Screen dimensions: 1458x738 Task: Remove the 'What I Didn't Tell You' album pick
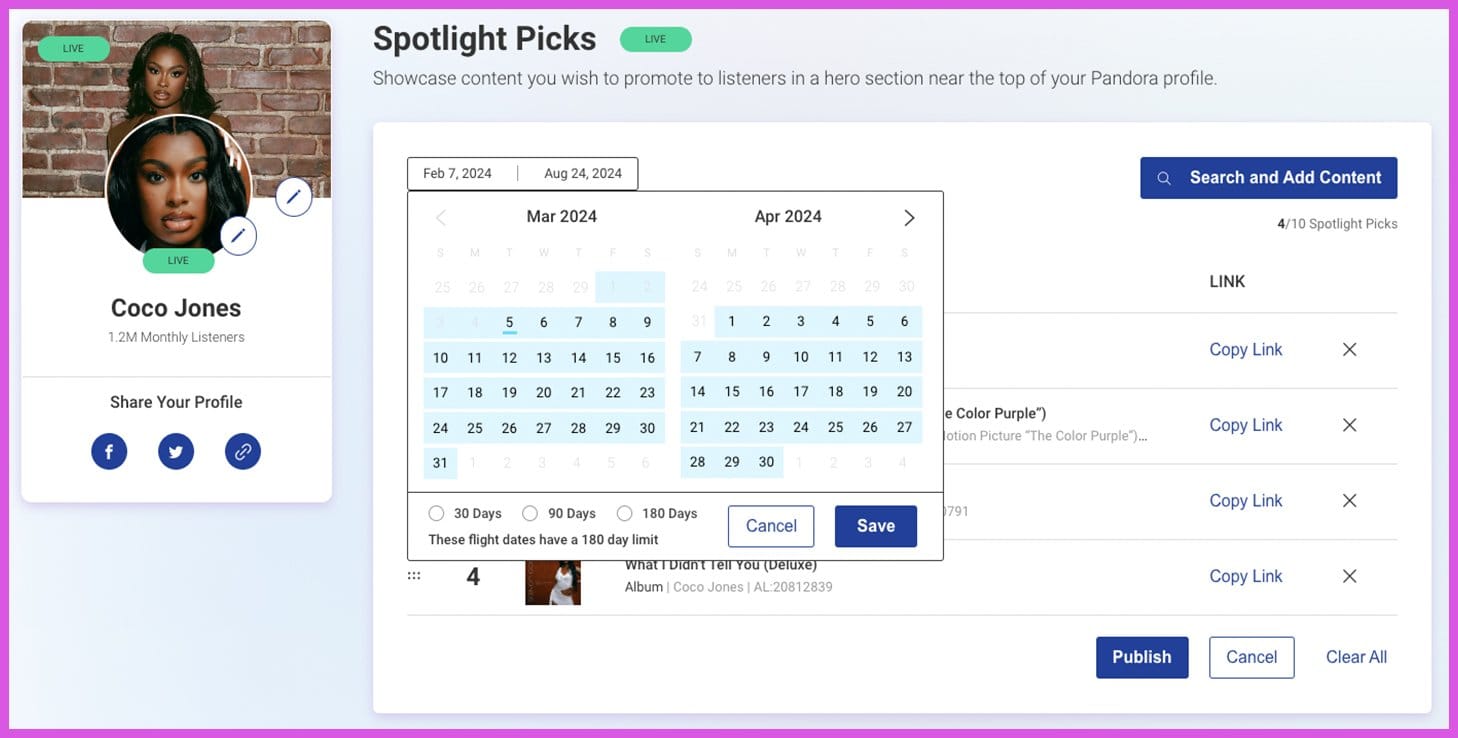[x=1349, y=575]
